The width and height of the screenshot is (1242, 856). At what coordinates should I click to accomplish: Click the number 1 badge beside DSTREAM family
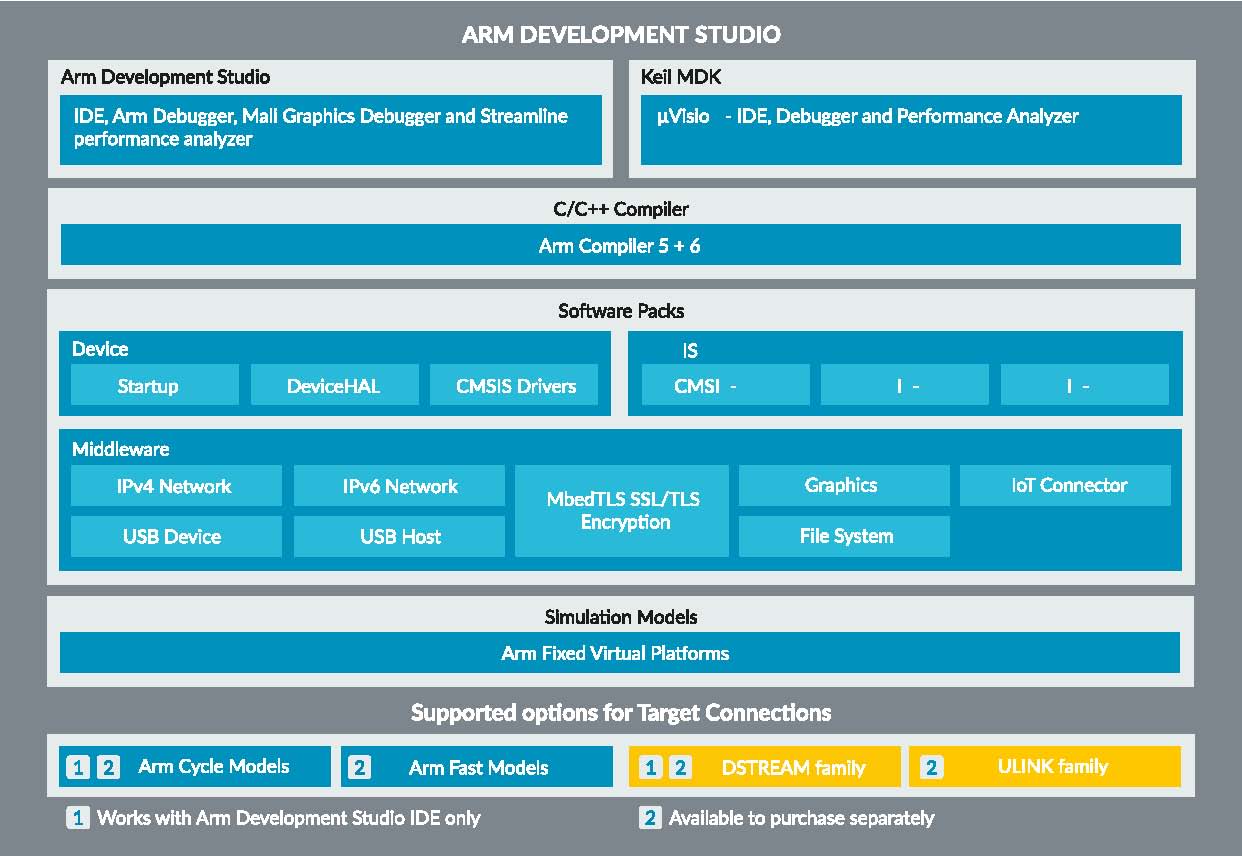pyautogui.click(x=650, y=768)
